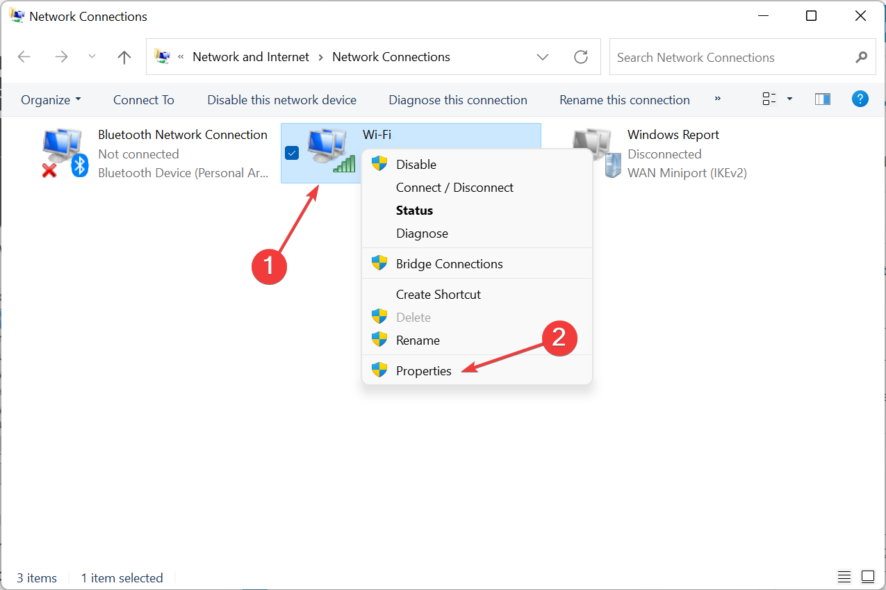The image size is (886, 590).
Task: Open the Organize dropdown
Action: click(50, 99)
